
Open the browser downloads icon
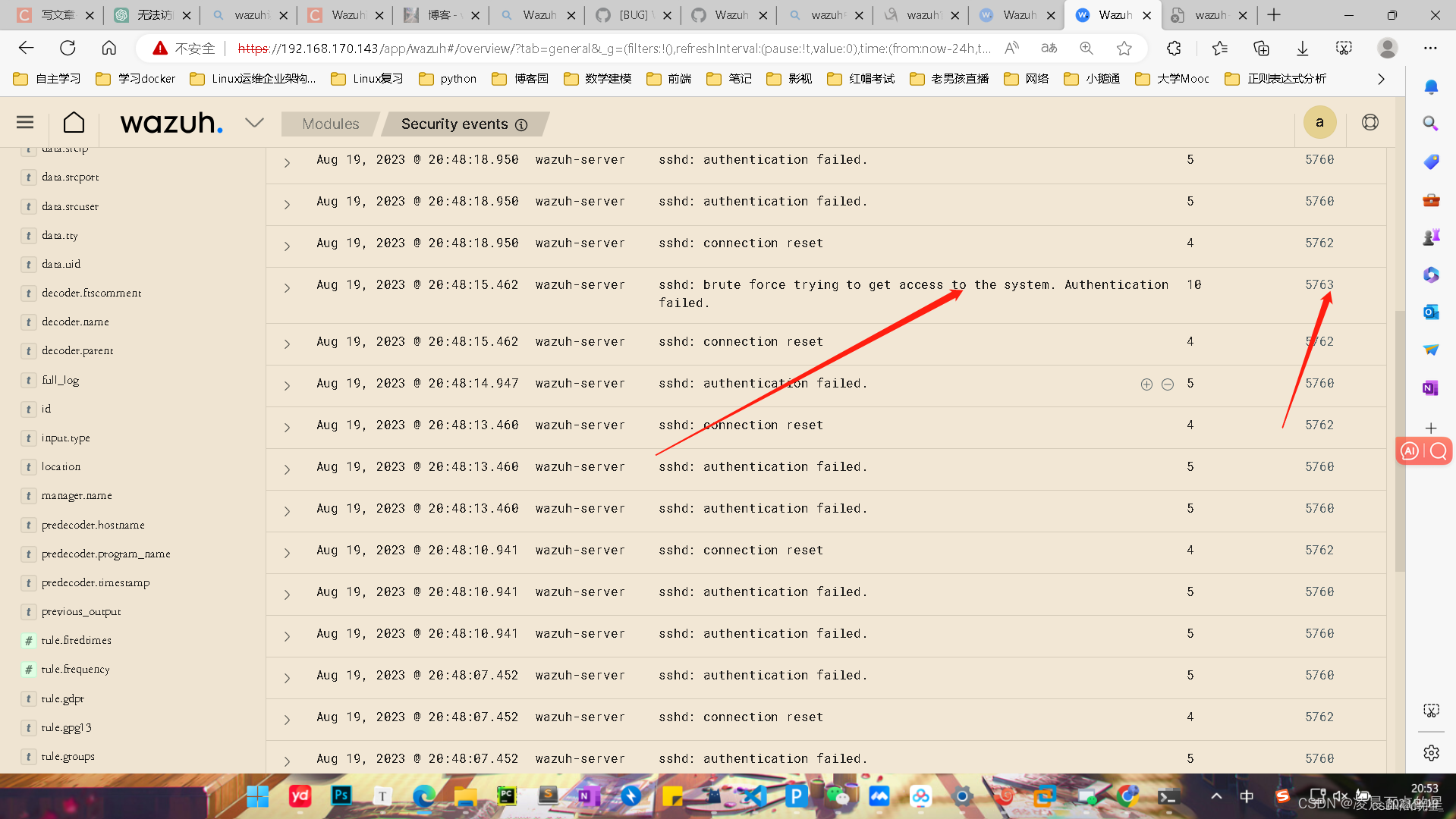[x=1302, y=48]
